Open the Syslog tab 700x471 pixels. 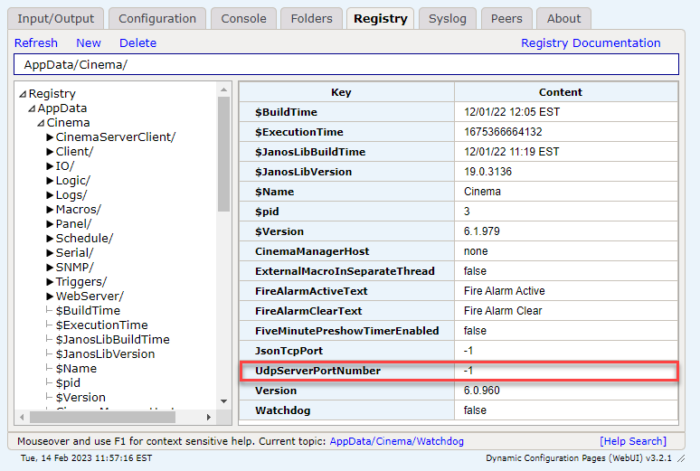447,19
